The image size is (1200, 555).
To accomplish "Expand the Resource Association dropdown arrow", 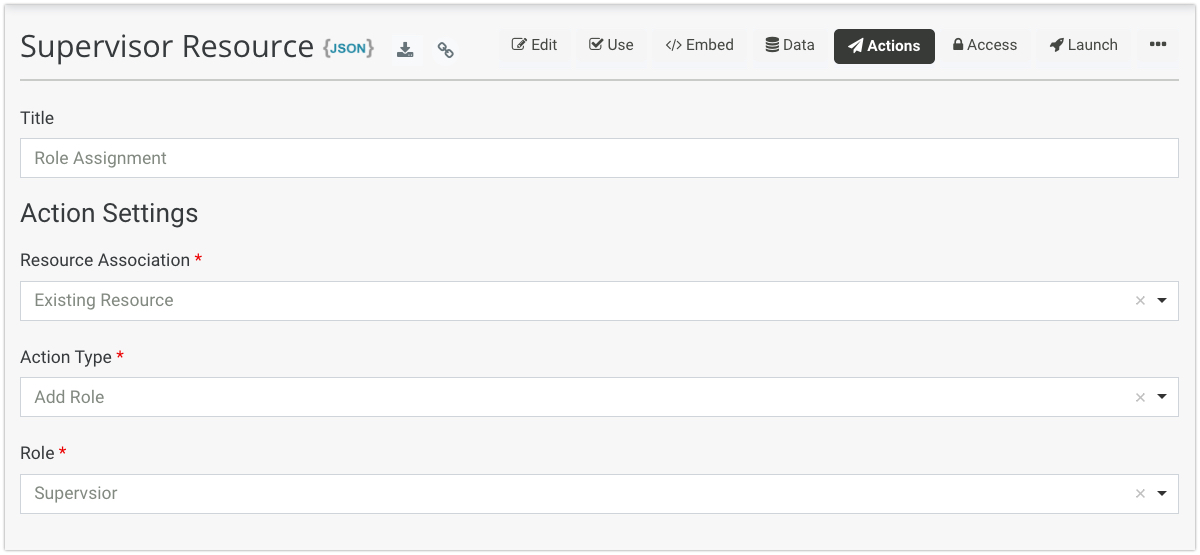I will point(1162,301).
